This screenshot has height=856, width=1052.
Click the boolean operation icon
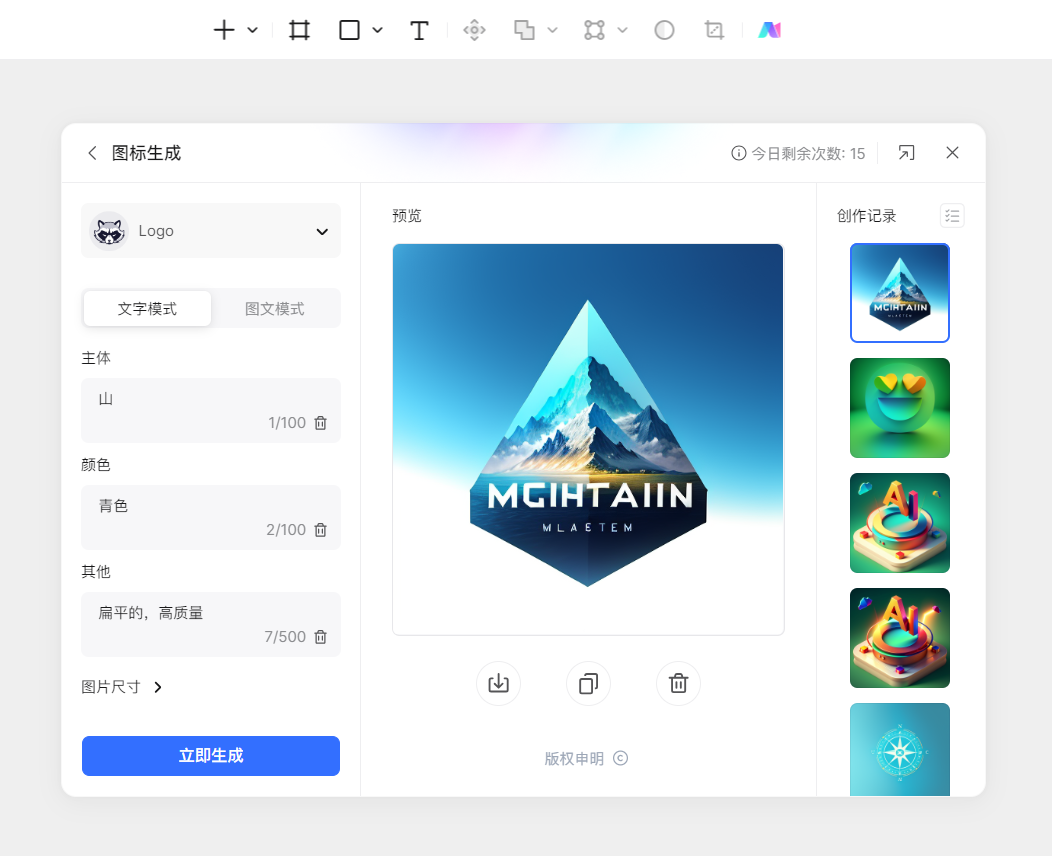coord(524,30)
